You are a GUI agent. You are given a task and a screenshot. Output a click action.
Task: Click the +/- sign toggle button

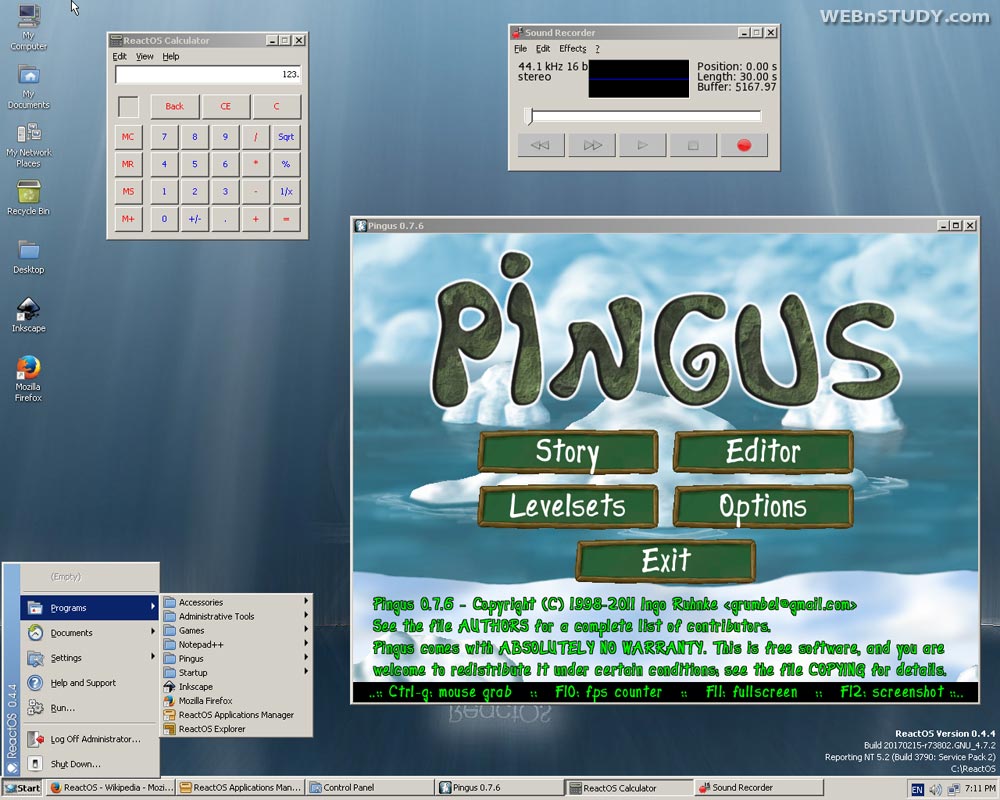point(195,219)
